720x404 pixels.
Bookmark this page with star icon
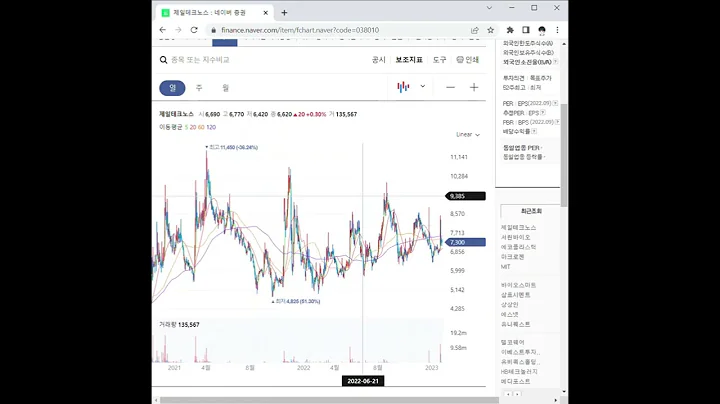point(490,30)
